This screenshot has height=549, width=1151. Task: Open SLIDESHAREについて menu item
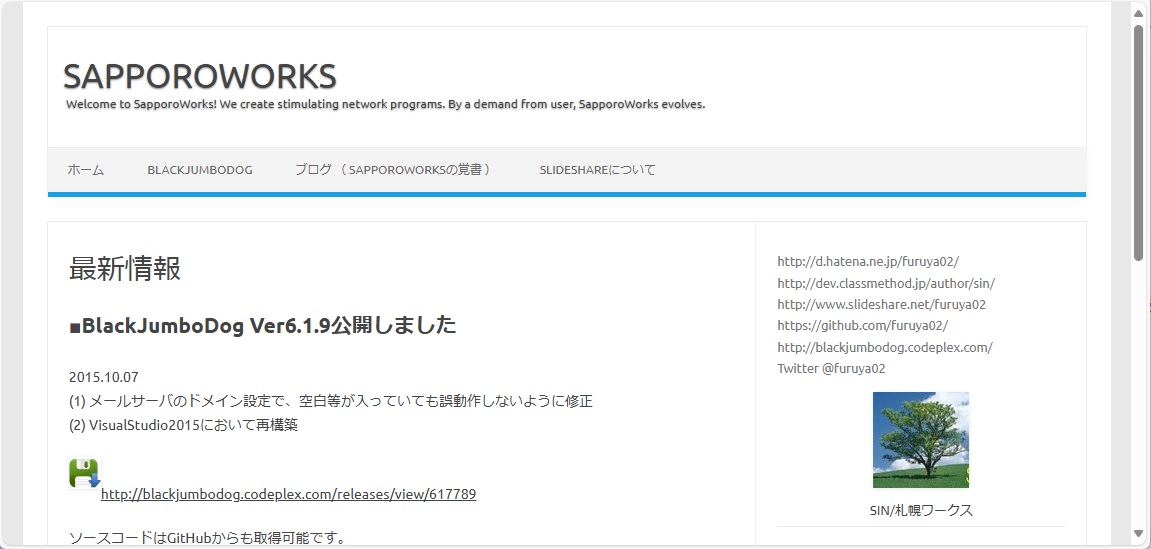(598, 170)
